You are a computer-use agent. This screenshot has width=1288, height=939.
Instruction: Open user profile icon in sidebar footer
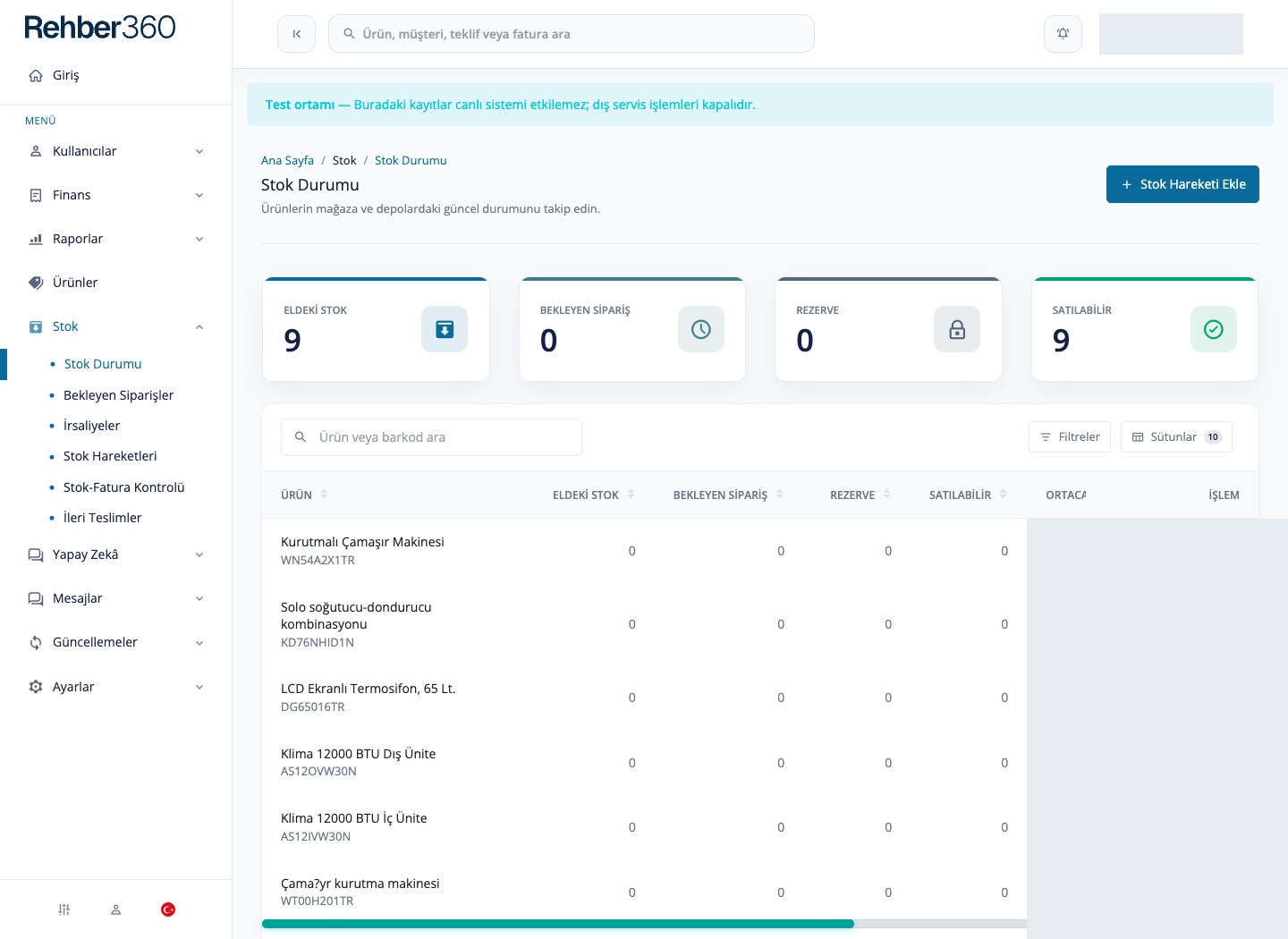(115, 909)
